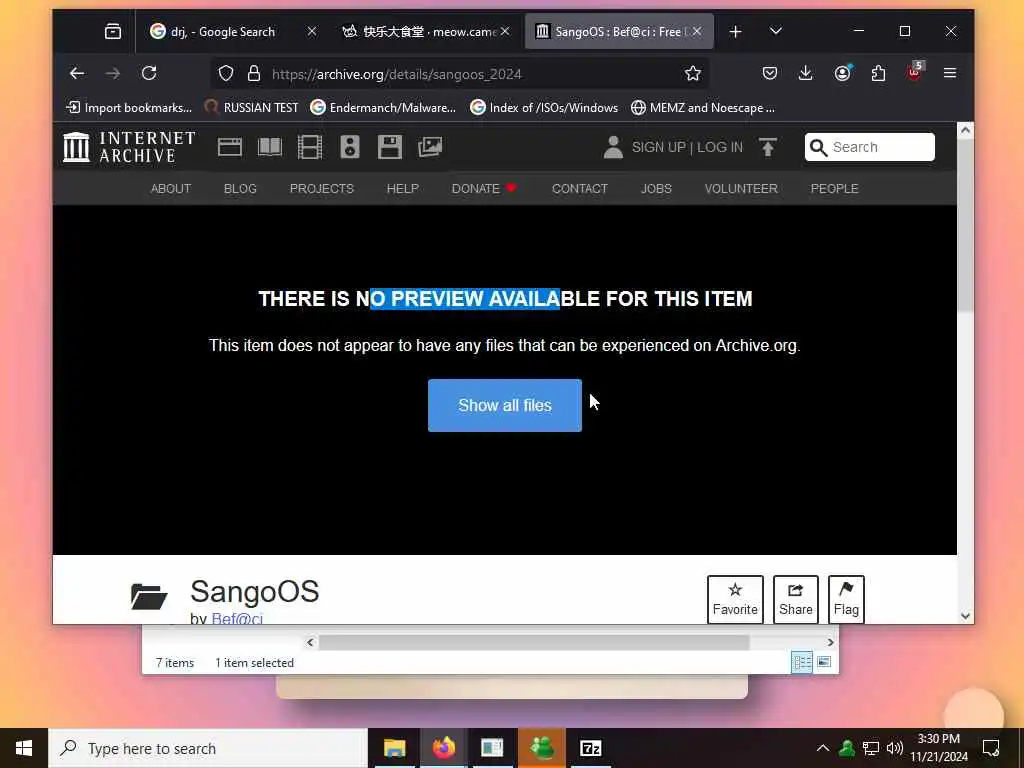This screenshot has width=1024, height=768.
Task: Open Firefox application menu
Action: [x=950, y=73]
